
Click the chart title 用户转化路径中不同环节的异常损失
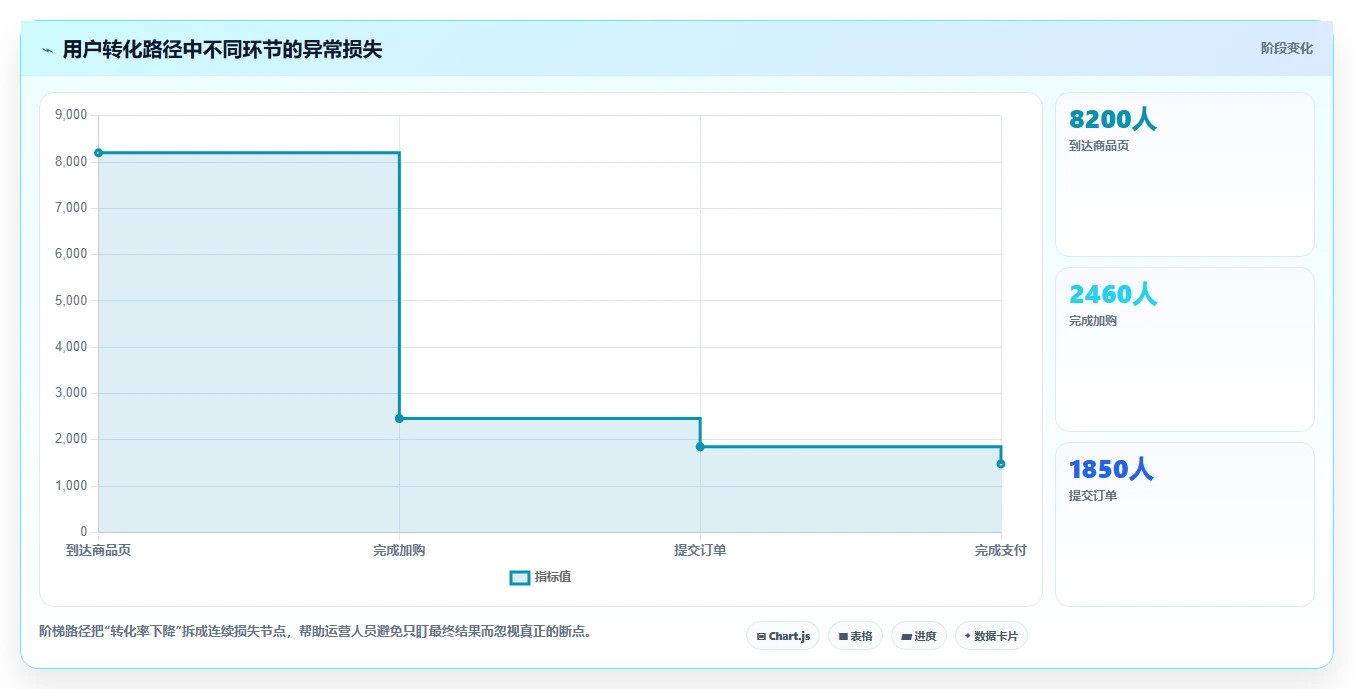[222, 49]
